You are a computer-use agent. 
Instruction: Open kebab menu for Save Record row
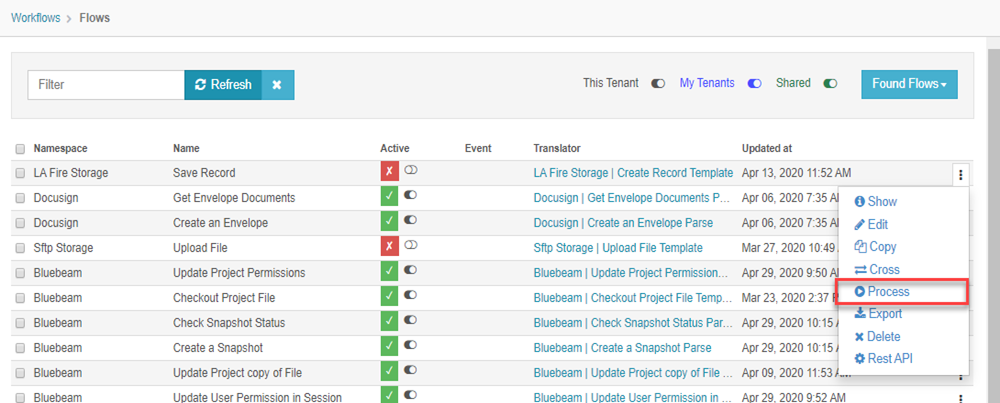[960, 174]
